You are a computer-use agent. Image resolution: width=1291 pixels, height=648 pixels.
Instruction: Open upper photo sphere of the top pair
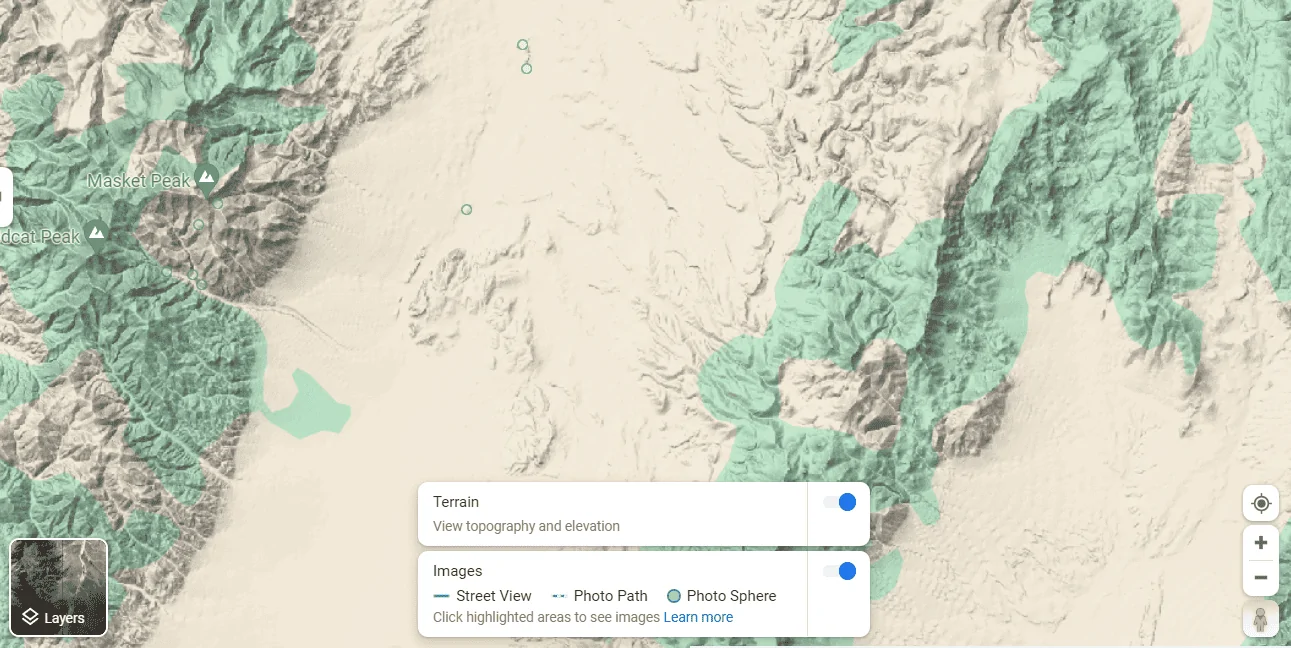coord(522,44)
